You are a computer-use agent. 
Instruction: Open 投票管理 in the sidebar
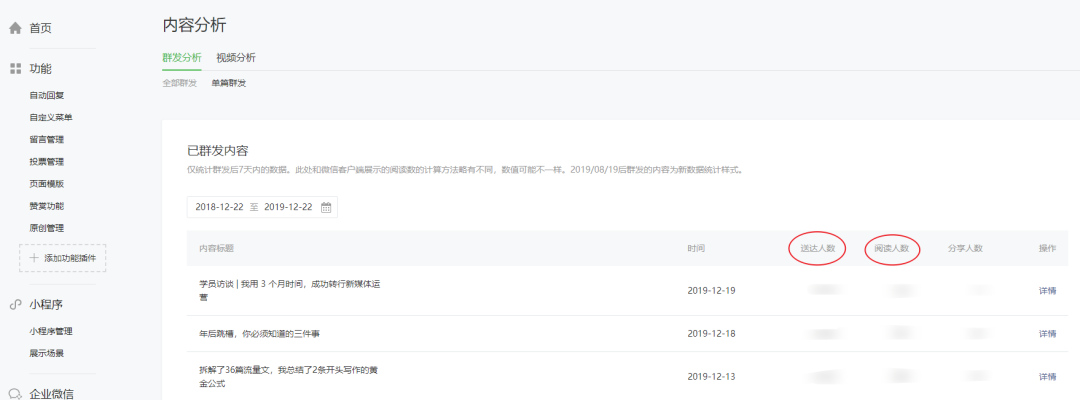pos(47,161)
